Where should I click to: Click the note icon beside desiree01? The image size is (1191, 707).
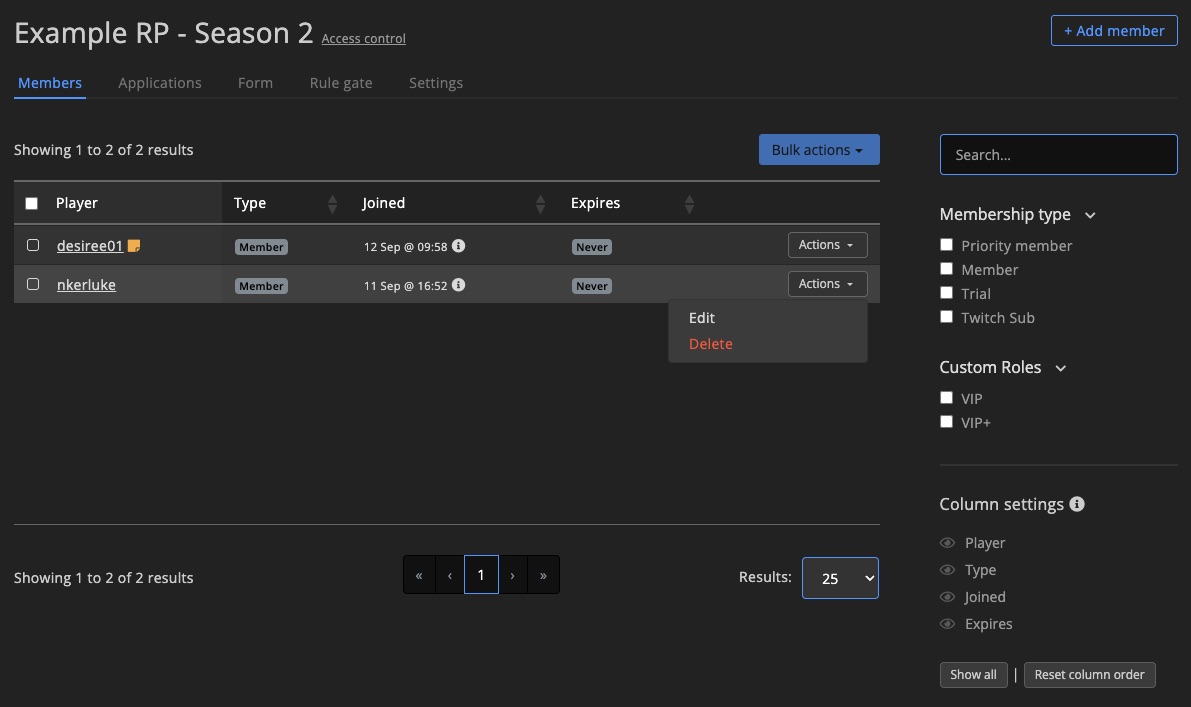134,246
